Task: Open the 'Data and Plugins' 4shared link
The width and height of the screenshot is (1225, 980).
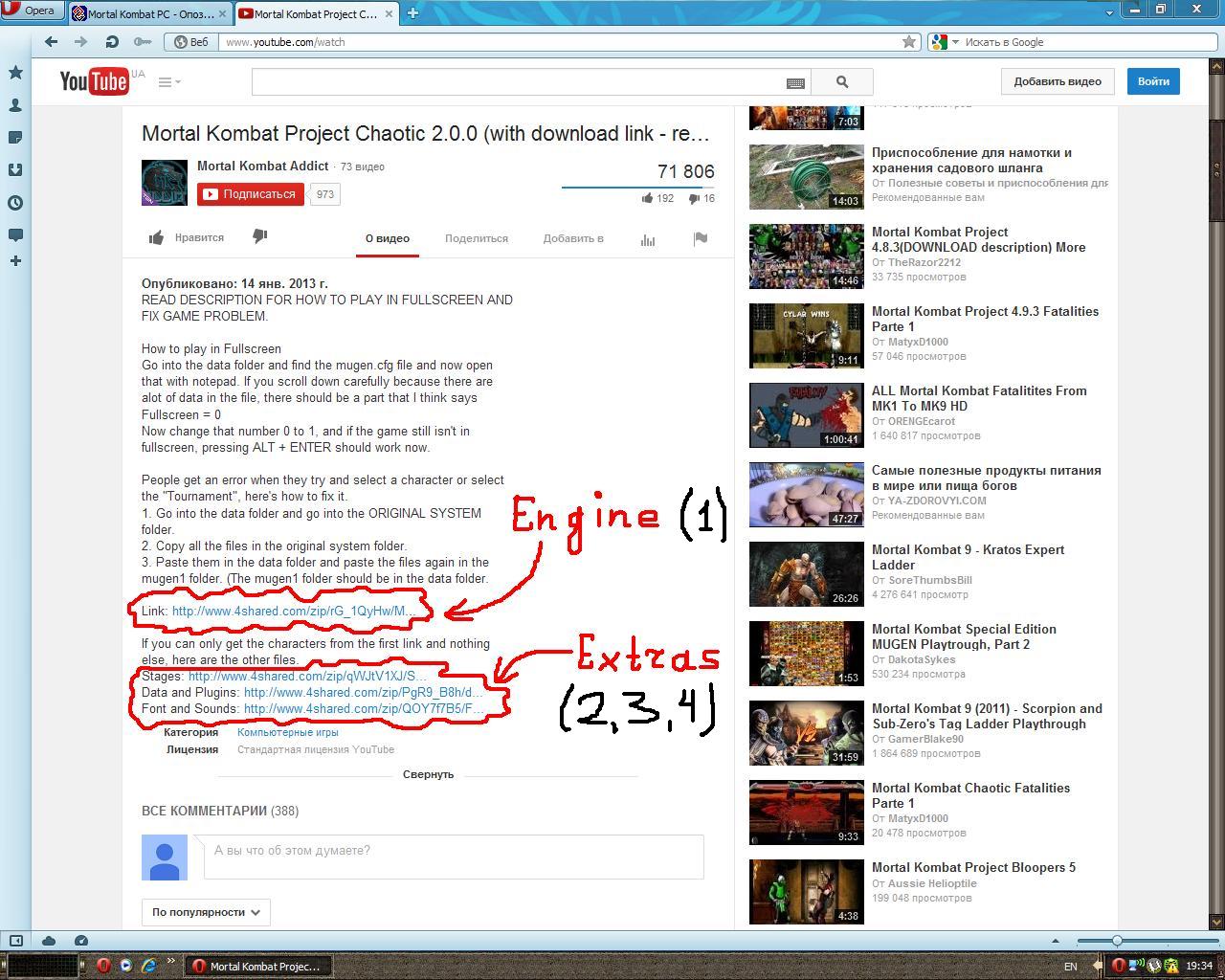Action: 362,693
